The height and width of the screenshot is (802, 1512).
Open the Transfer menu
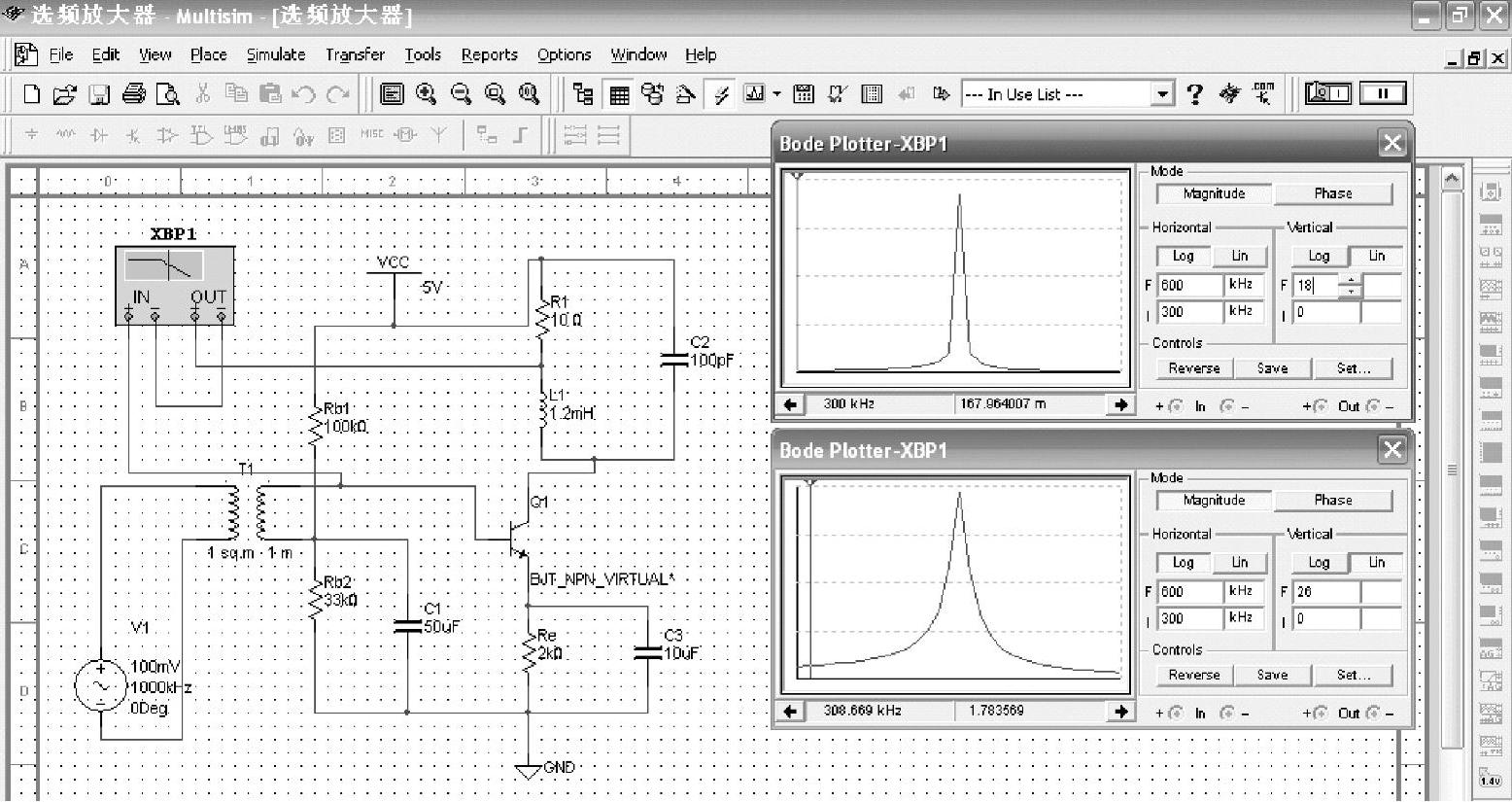click(x=355, y=54)
